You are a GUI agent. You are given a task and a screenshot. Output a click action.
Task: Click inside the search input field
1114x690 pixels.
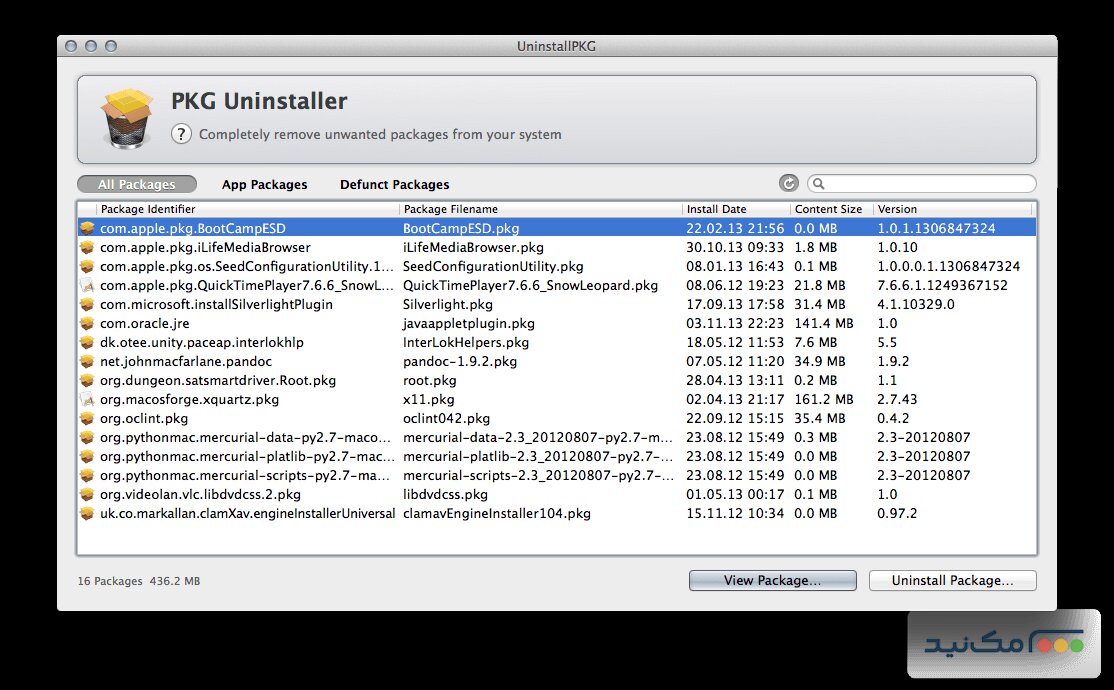pos(920,183)
